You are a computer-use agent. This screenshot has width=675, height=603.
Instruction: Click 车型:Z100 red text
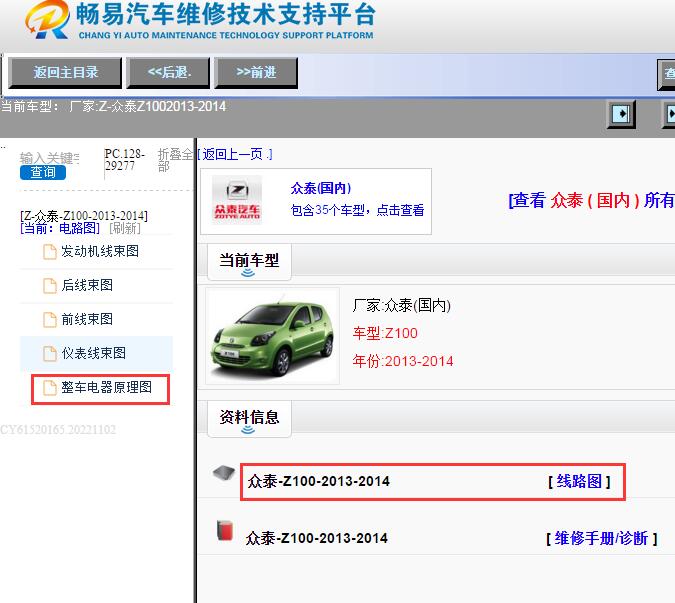coord(385,334)
